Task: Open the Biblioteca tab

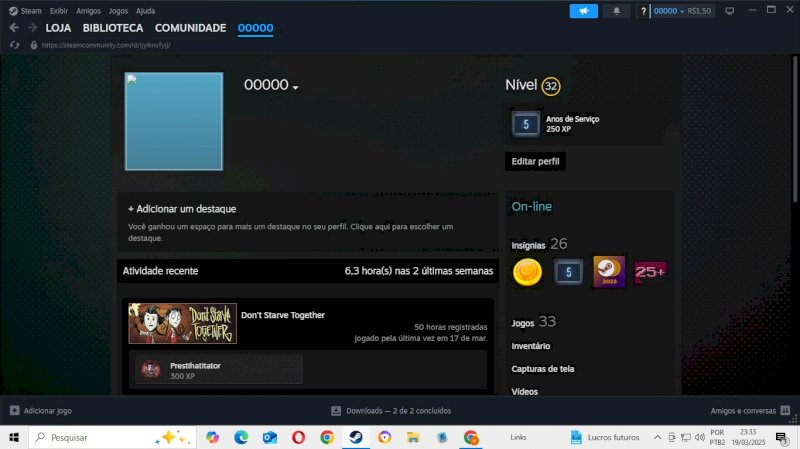Action: tap(113, 28)
